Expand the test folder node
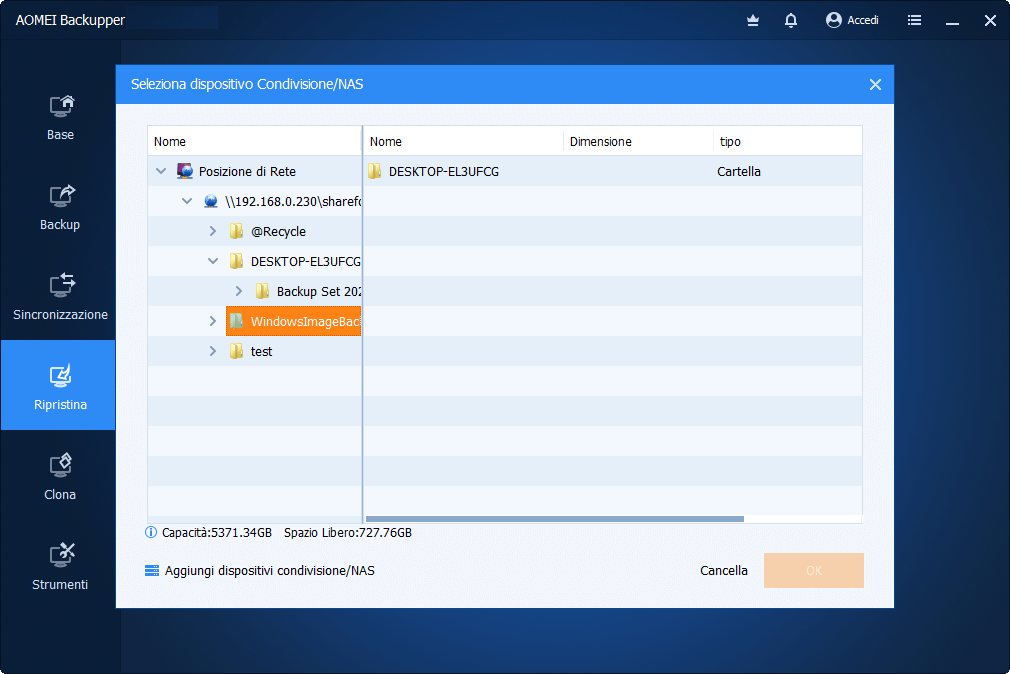Screen dimensions: 1010x674 point(212,351)
